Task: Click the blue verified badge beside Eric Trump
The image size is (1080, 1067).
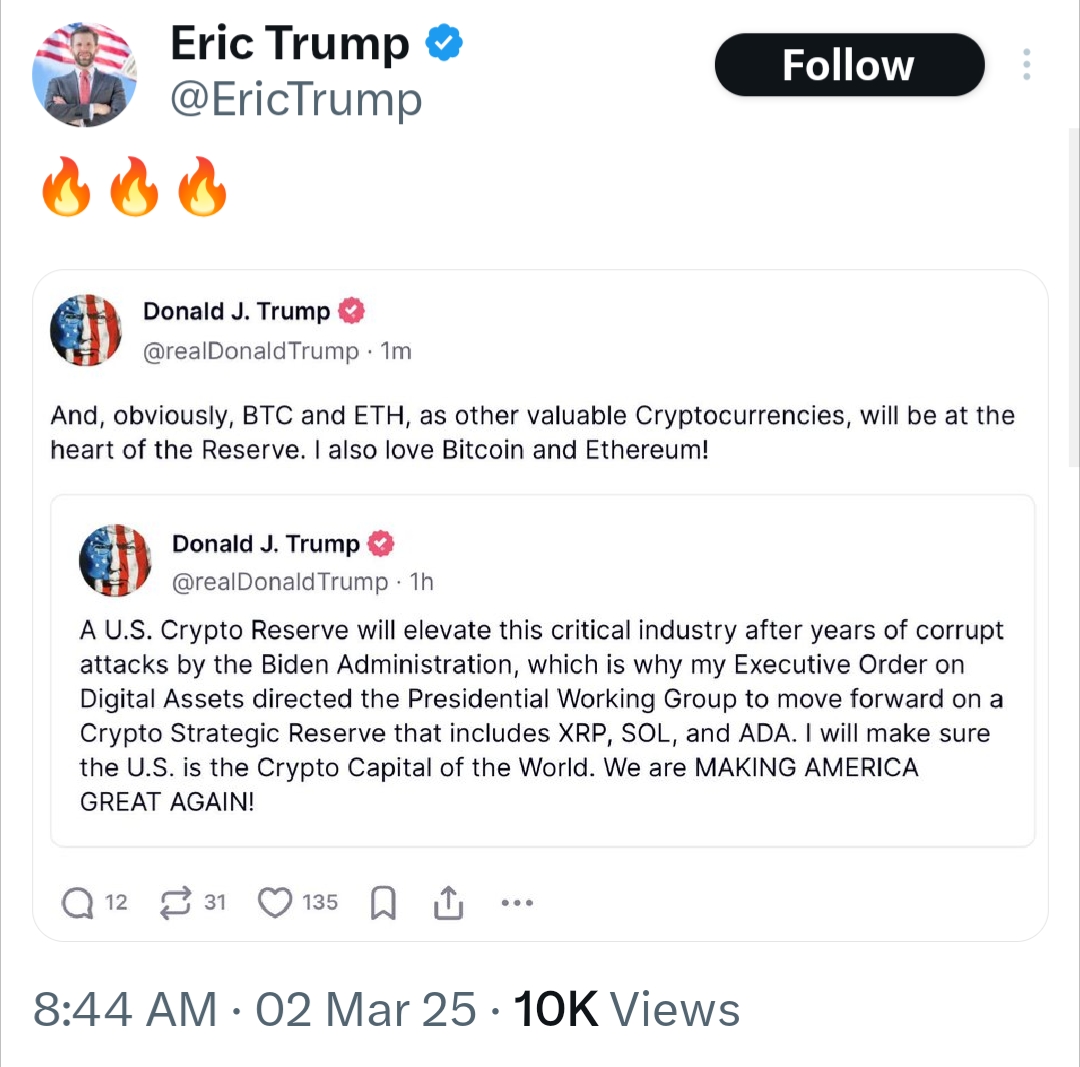Action: pyautogui.click(x=444, y=43)
